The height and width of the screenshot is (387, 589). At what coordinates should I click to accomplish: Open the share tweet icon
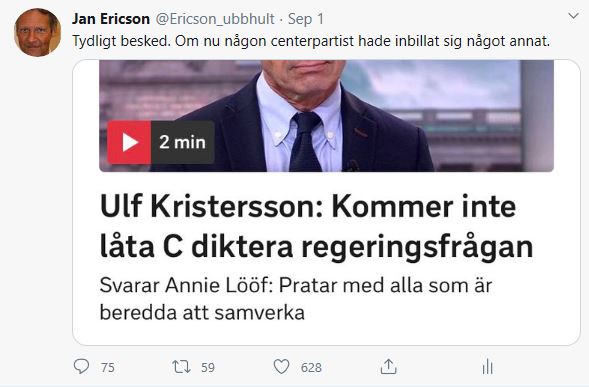coord(388,366)
